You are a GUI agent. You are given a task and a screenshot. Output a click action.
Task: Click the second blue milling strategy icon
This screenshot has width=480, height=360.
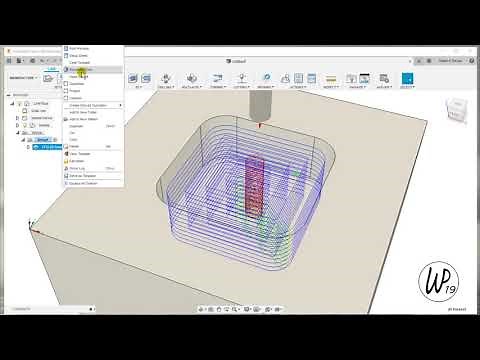pos(146,78)
